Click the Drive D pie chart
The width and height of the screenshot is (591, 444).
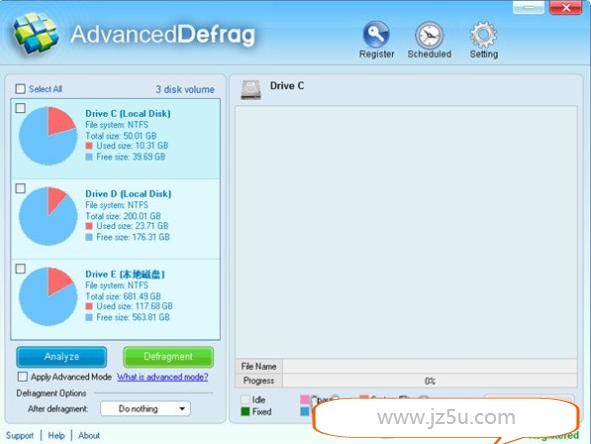[48, 216]
